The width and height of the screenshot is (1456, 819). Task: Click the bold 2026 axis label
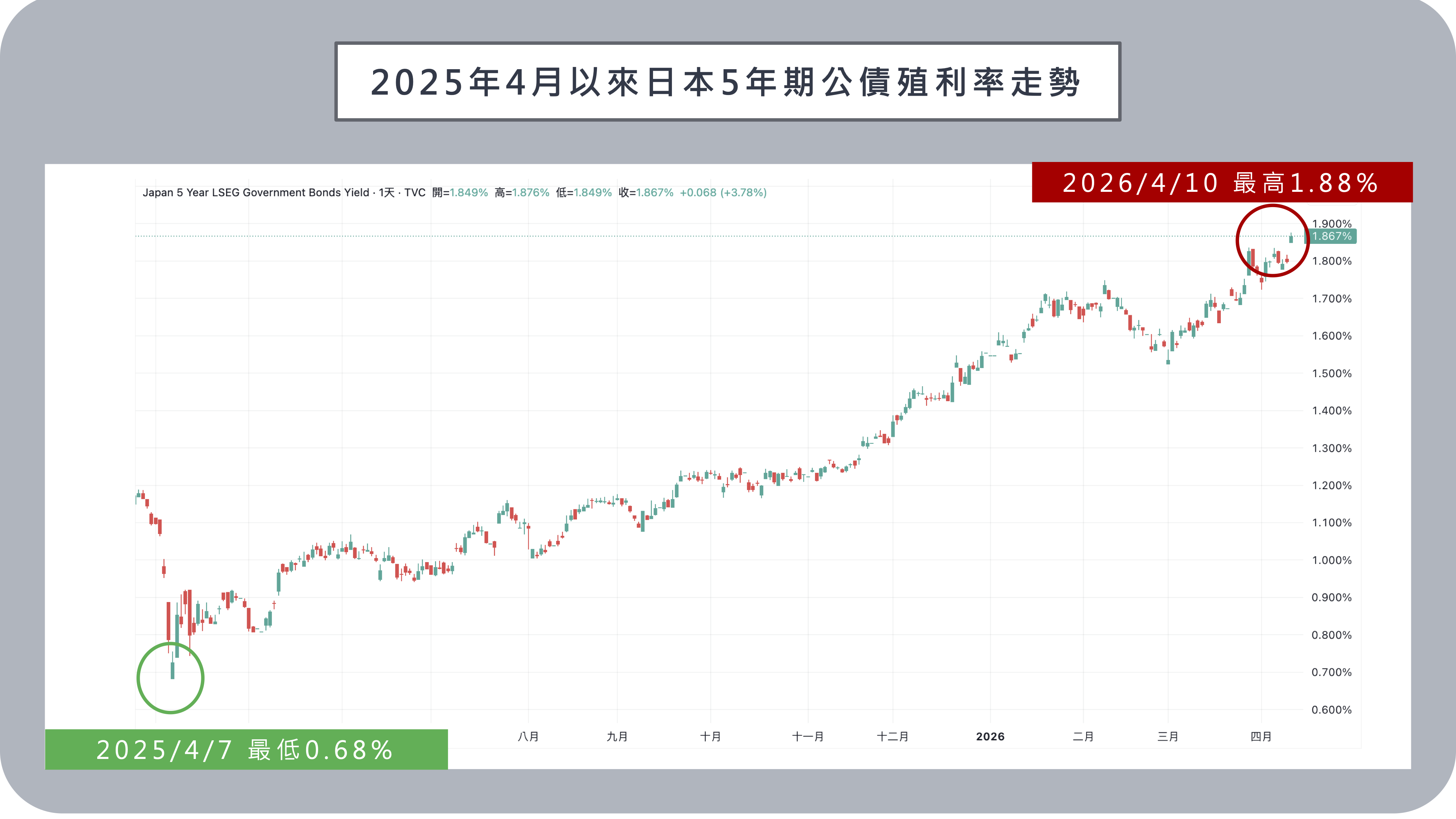point(990,736)
